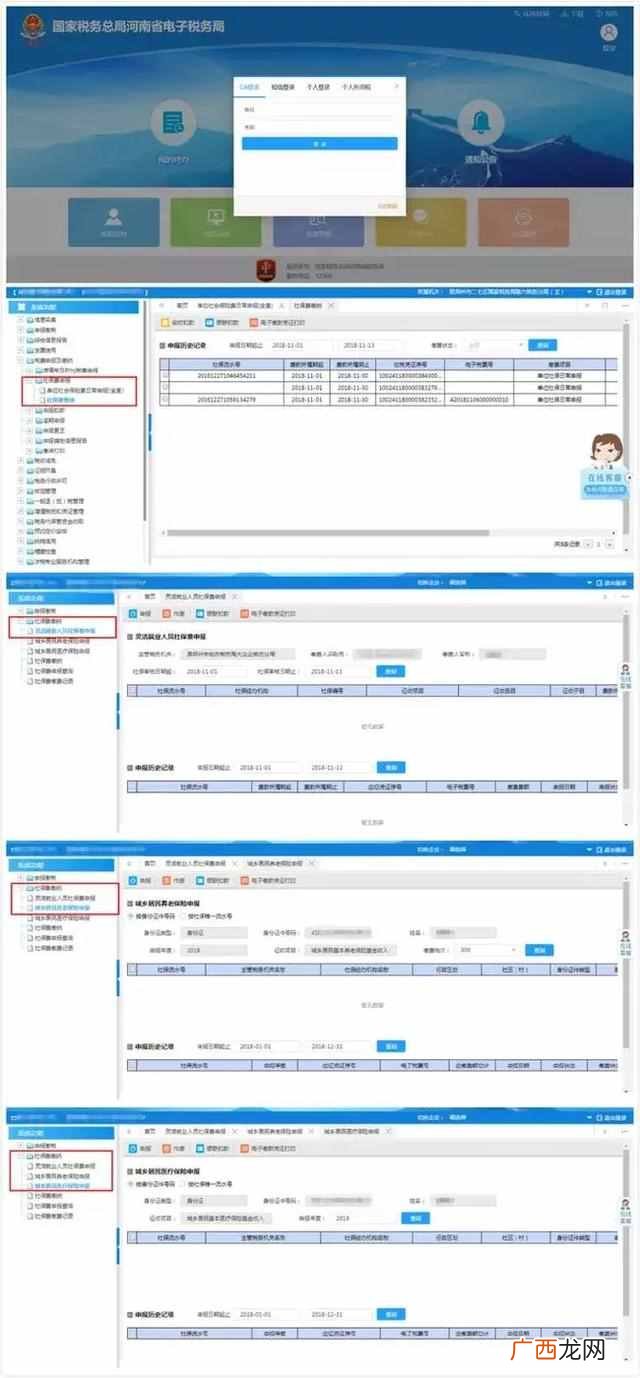Select 按社保唯一流水号 radio in 养老保险申报 screen
The width and height of the screenshot is (640, 1378).
[x=183, y=916]
